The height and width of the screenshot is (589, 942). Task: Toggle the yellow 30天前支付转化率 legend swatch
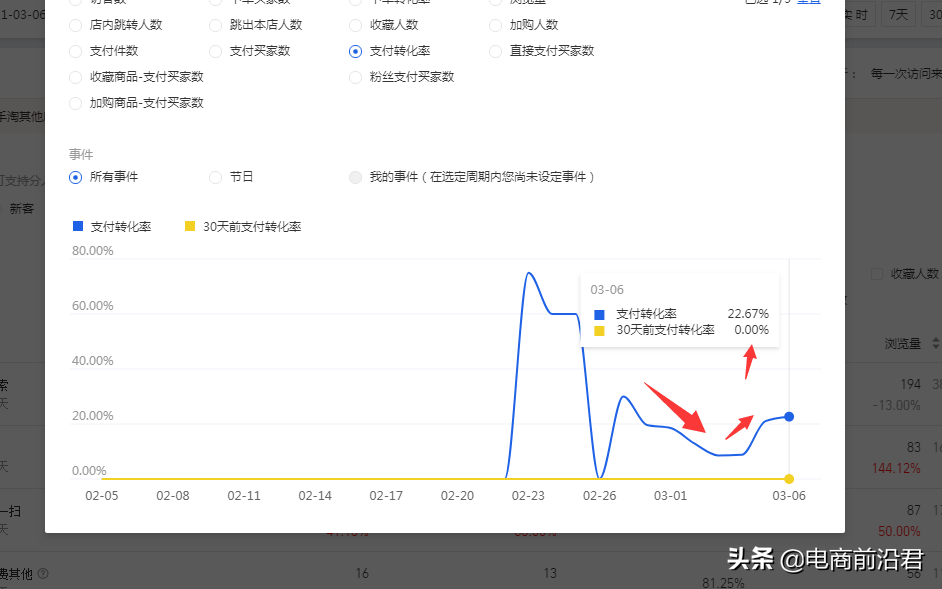click(x=190, y=226)
